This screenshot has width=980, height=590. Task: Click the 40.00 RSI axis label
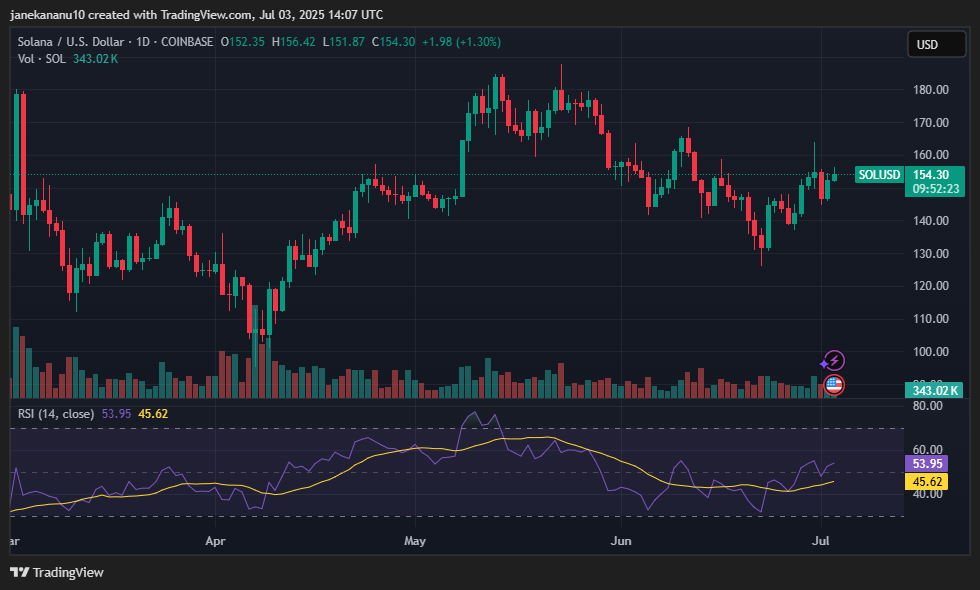[928, 494]
